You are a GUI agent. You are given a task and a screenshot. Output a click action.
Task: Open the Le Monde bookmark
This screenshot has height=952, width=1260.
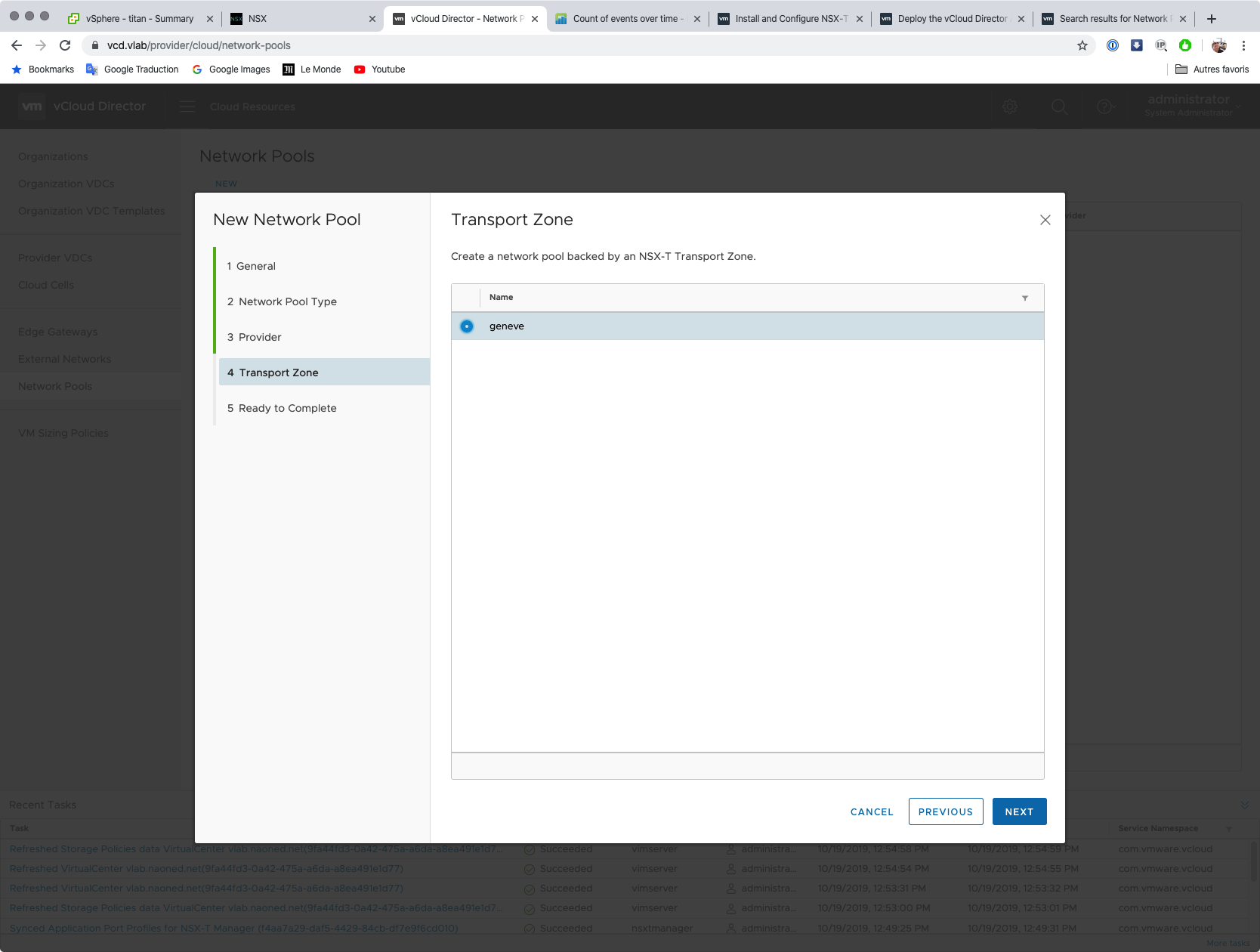(x=312, y=70)
